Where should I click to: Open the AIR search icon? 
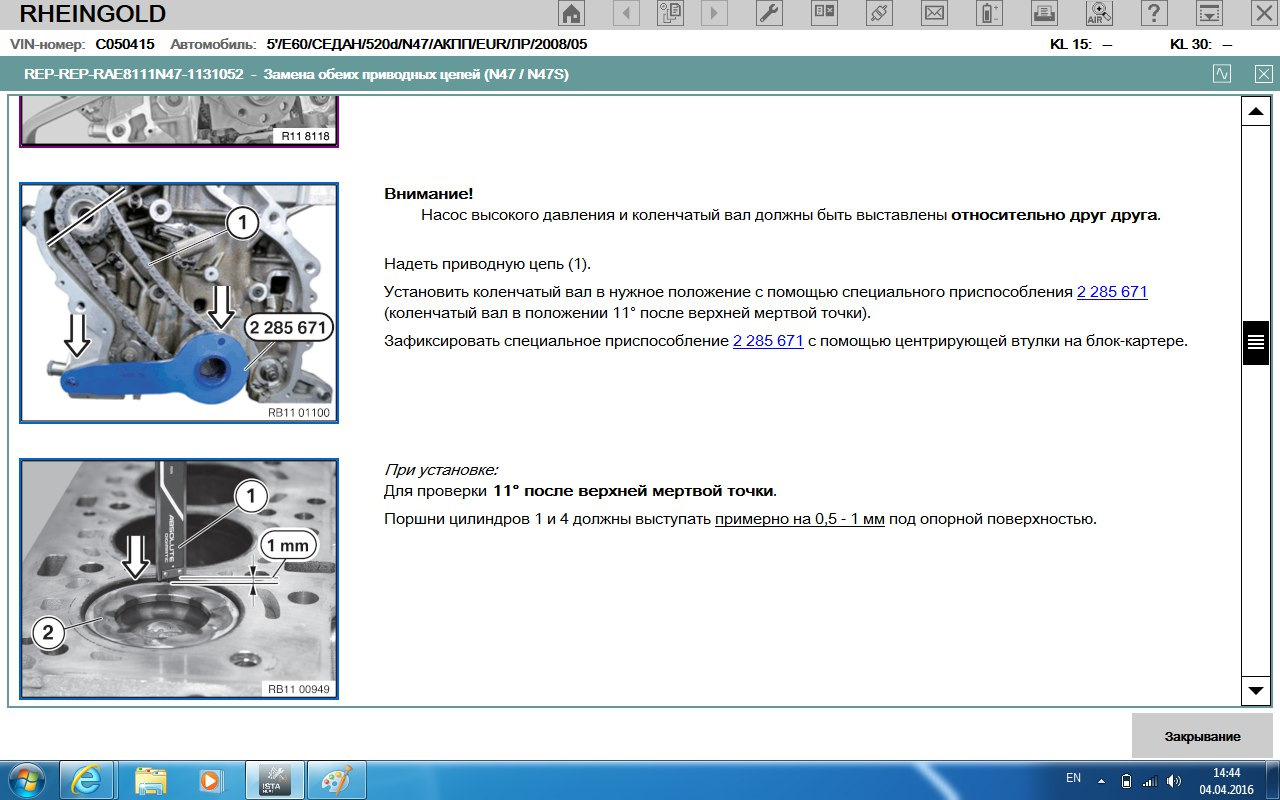coord(1099,13)
